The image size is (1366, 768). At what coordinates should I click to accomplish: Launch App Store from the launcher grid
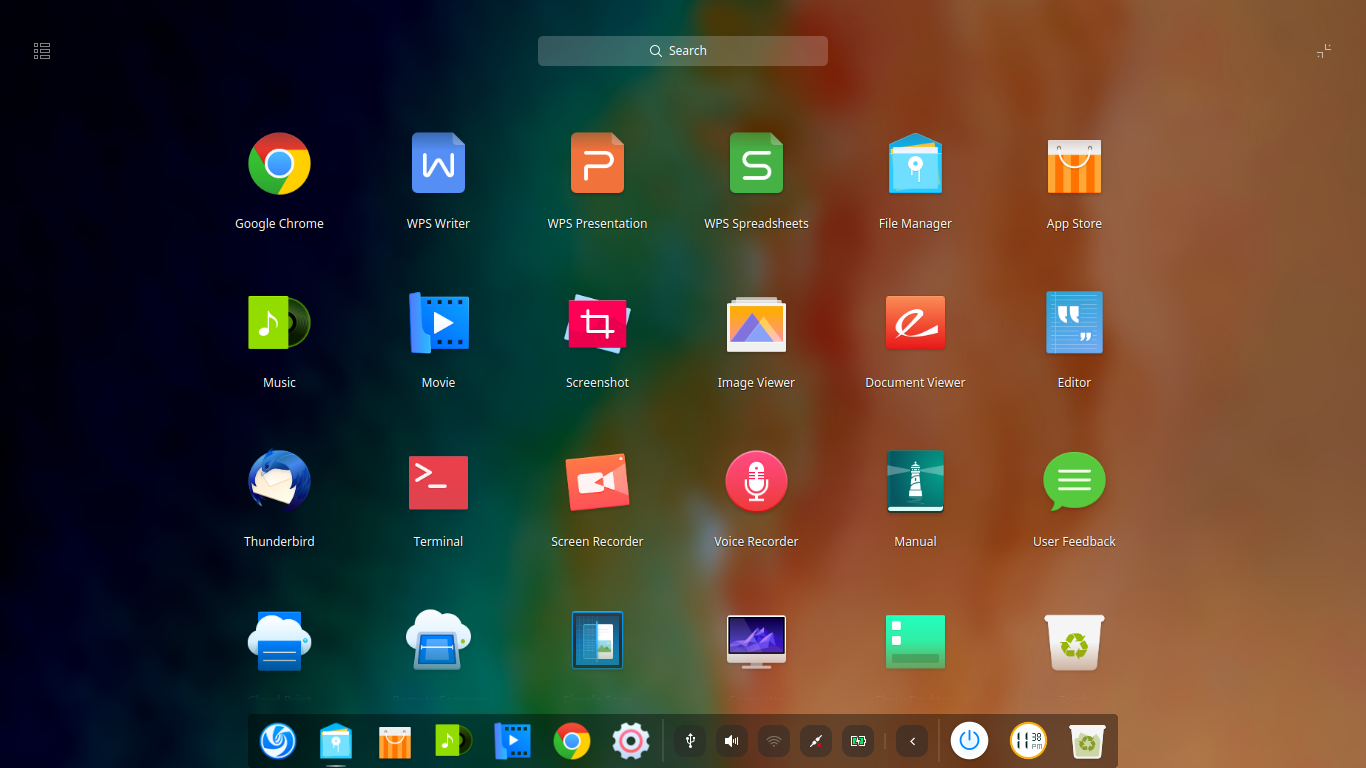[x=1074, y=166]
